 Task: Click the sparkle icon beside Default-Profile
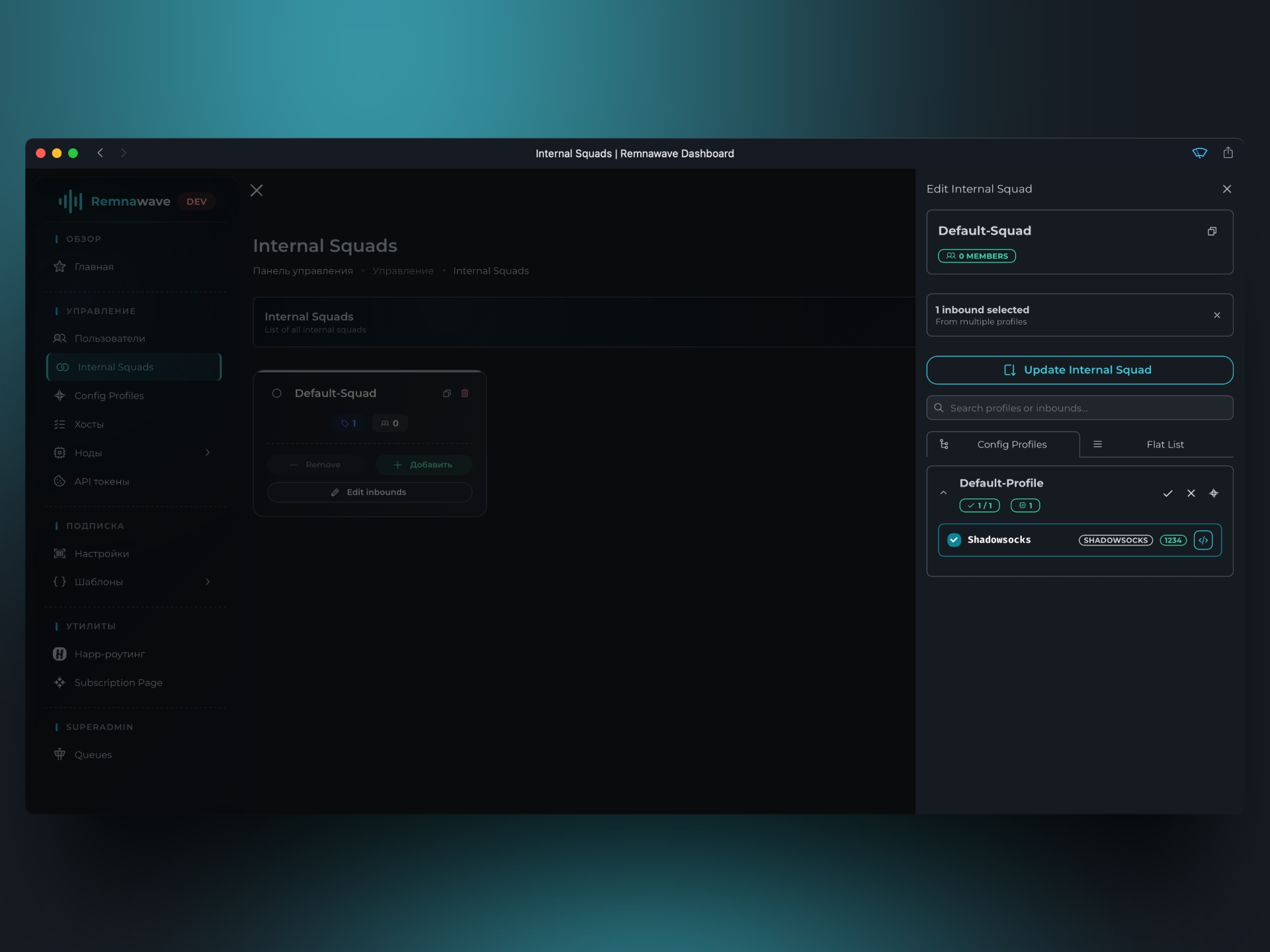tap(1213, 493)
